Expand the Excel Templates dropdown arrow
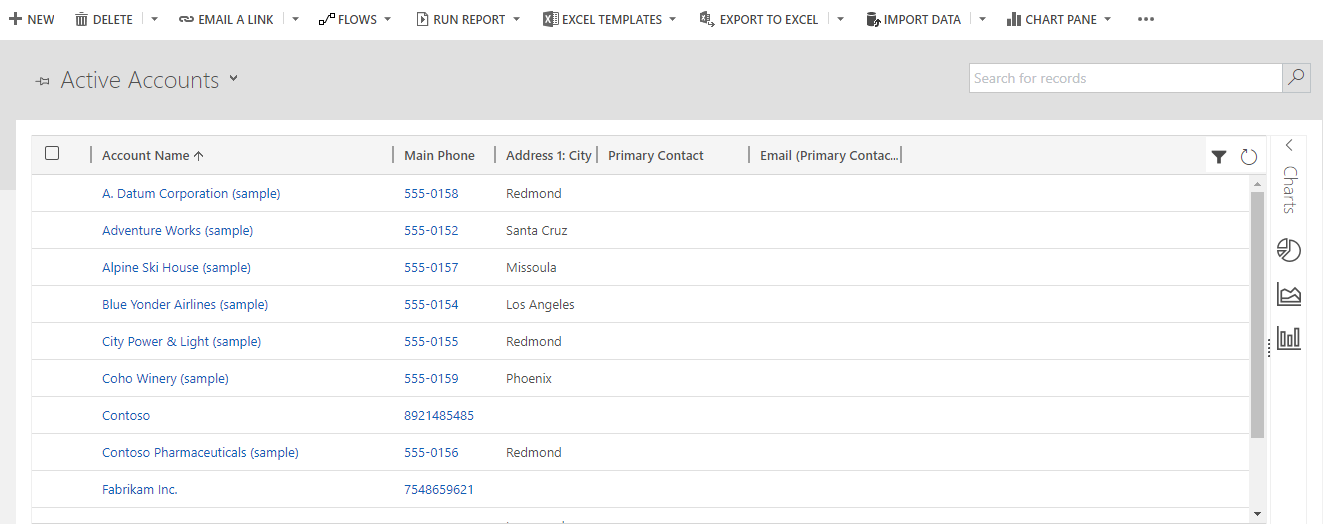The width and height of the screenshot is (1323, 524). [x=672, y=19]
